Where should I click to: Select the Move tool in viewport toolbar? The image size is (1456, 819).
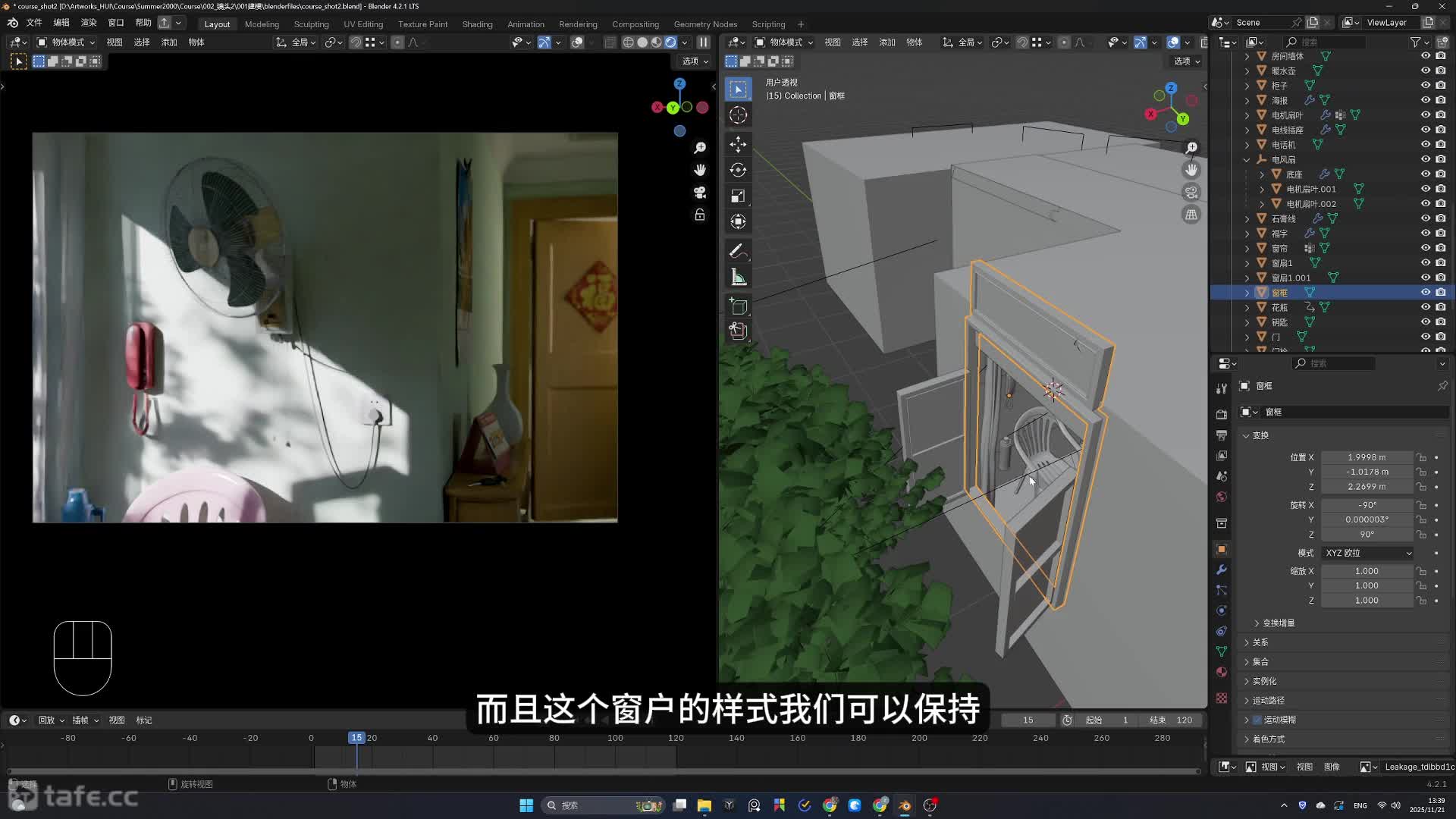click(738, 144)
